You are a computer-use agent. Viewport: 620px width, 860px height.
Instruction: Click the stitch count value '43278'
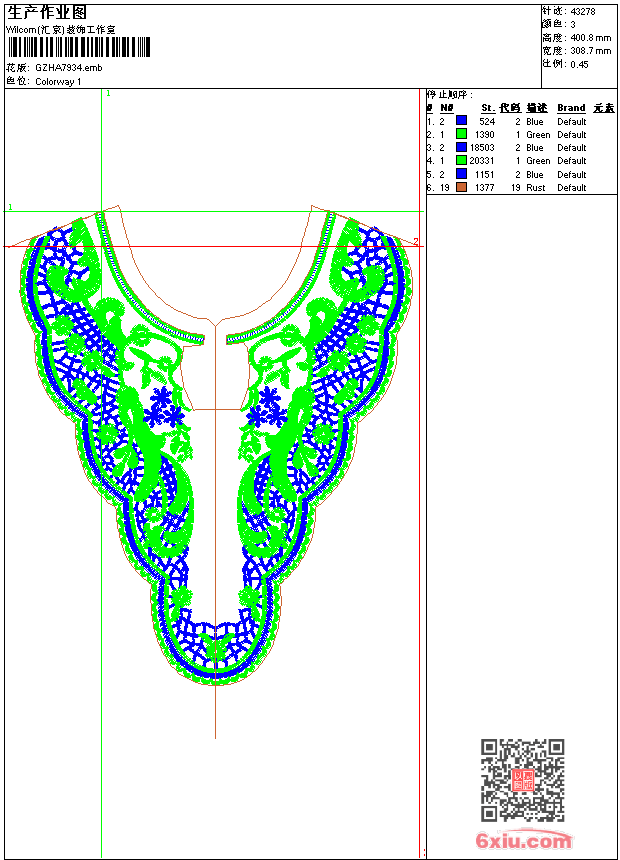tap(583, 12)
